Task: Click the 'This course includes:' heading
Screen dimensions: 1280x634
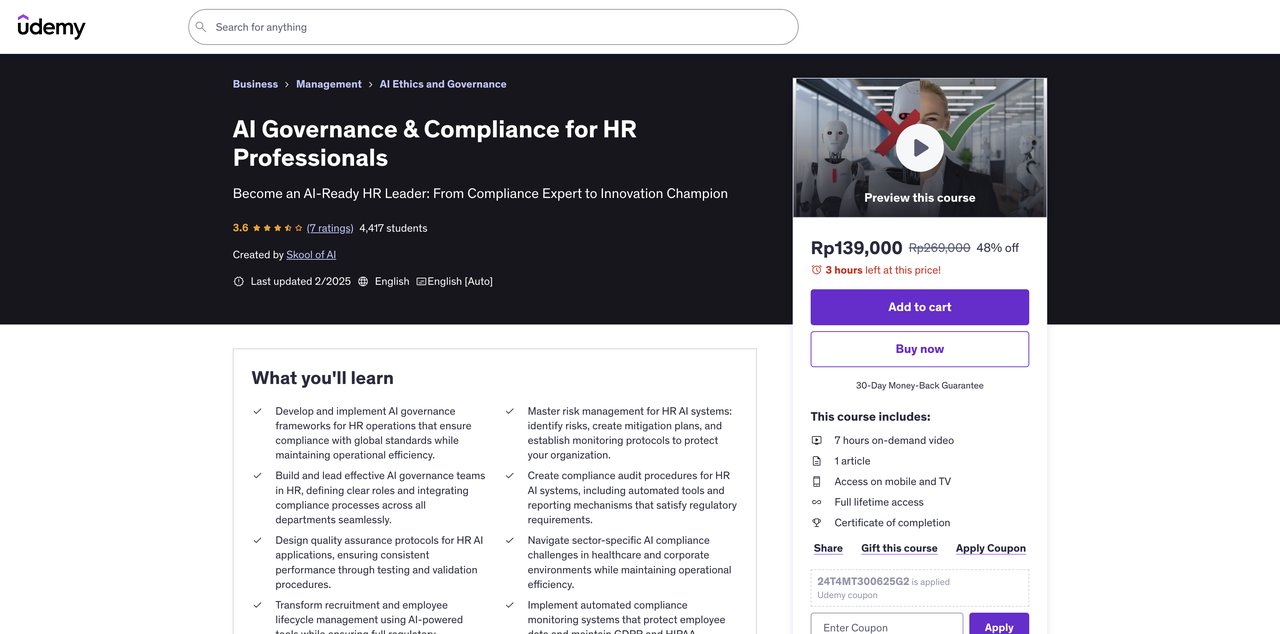Action: click(871, 417)
